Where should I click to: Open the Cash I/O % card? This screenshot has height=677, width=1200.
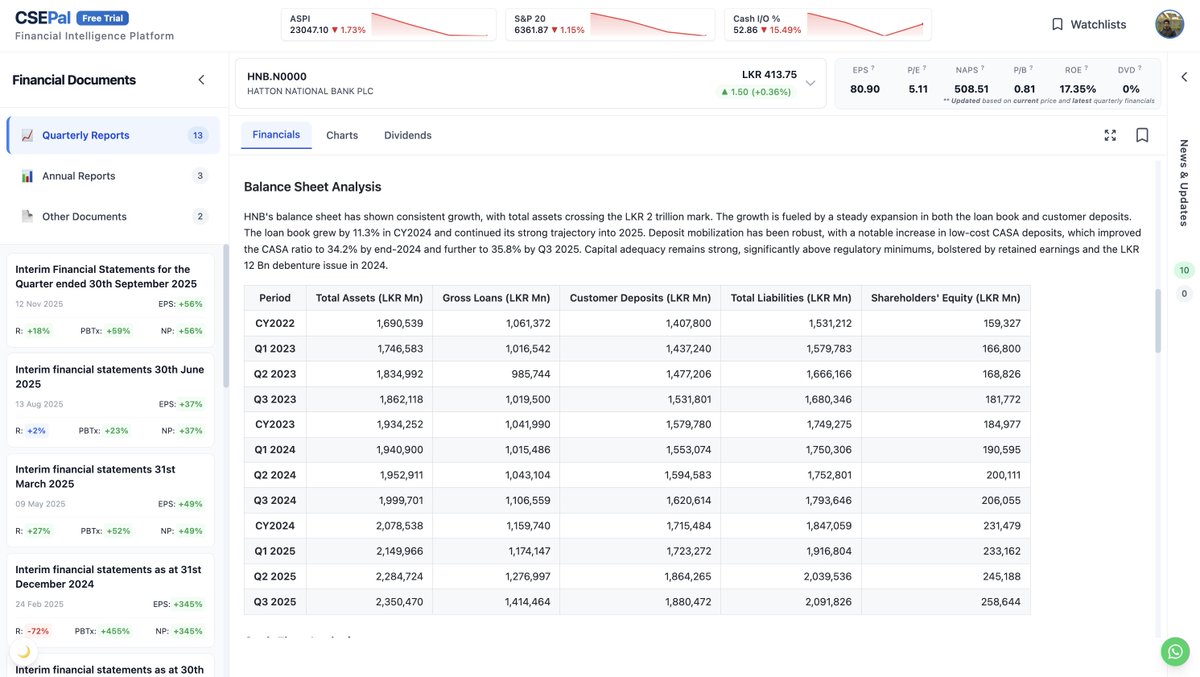tap(828, 24)
